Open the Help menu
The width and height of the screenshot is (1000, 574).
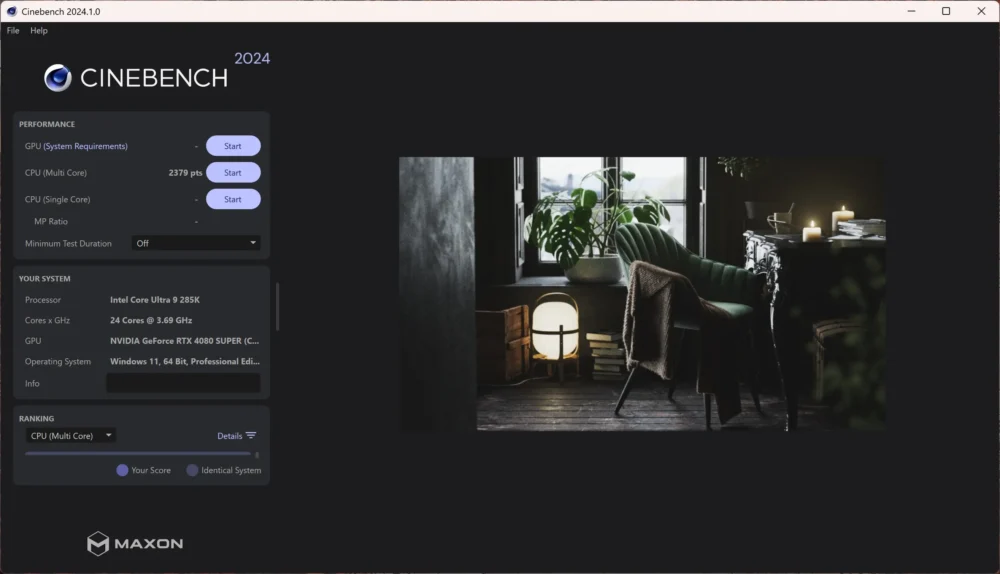(x=39, y=30)
